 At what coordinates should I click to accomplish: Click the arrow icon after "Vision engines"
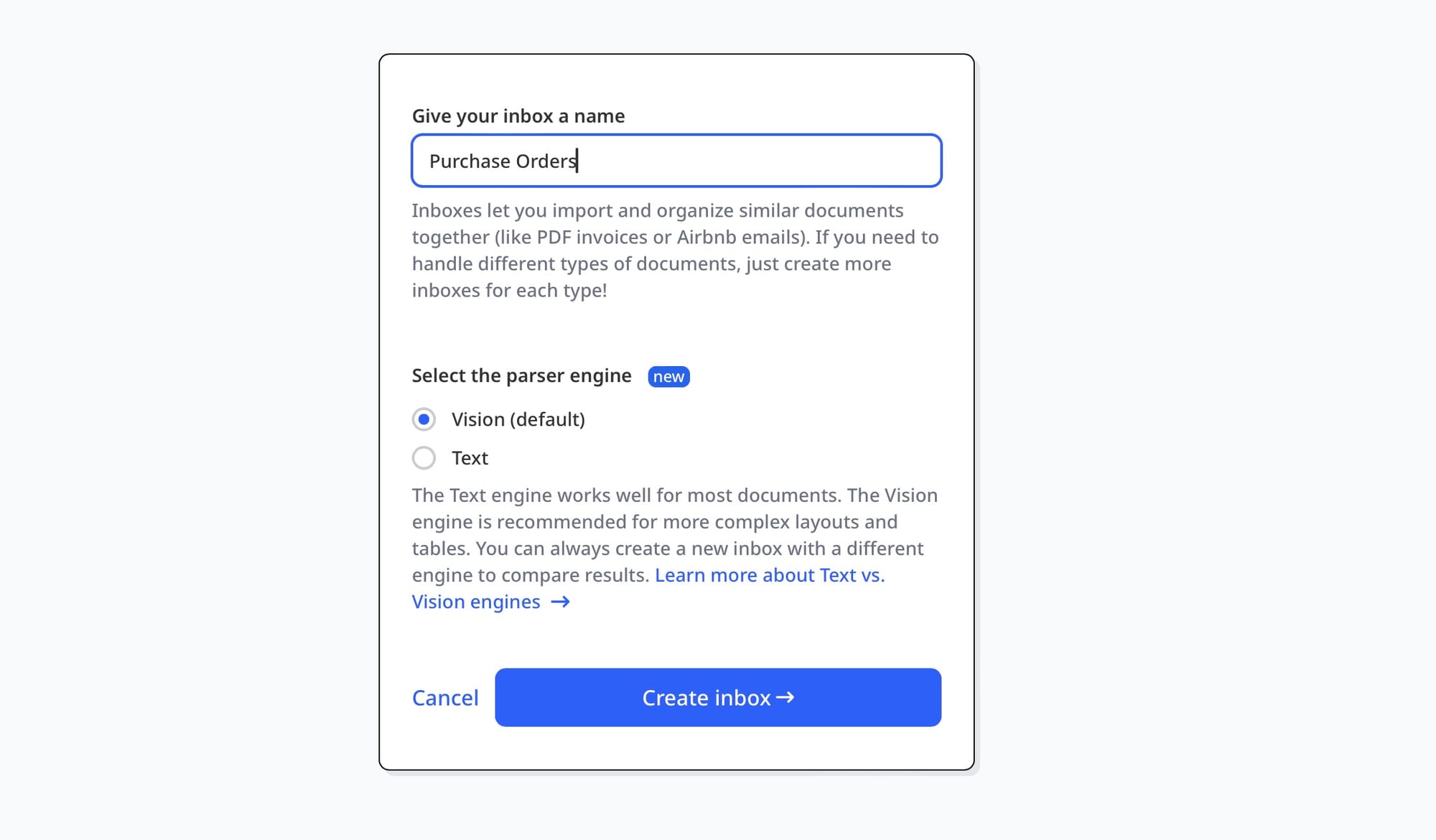click(561, 602)
